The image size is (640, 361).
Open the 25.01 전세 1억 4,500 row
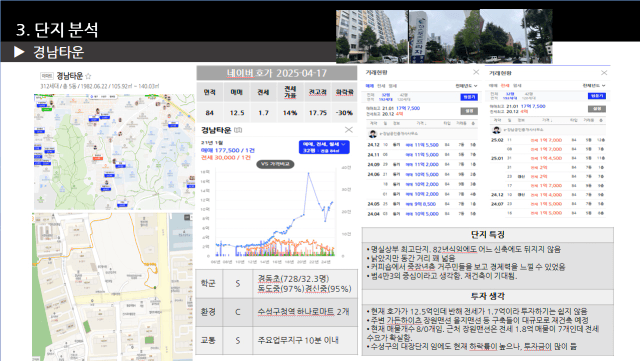(548, 158)
